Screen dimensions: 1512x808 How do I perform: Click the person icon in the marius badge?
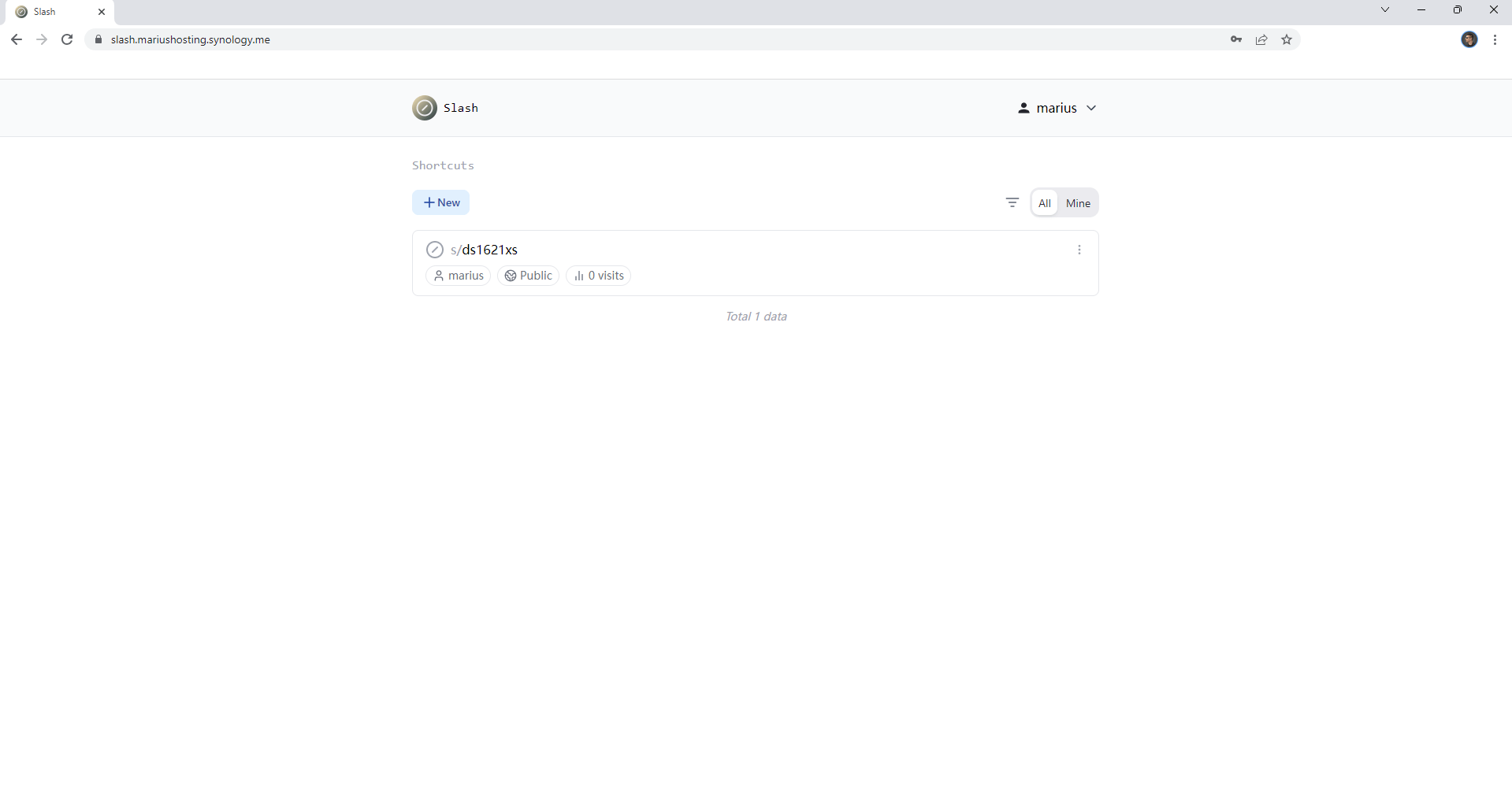pyautogui.click(x=440, y=276)
